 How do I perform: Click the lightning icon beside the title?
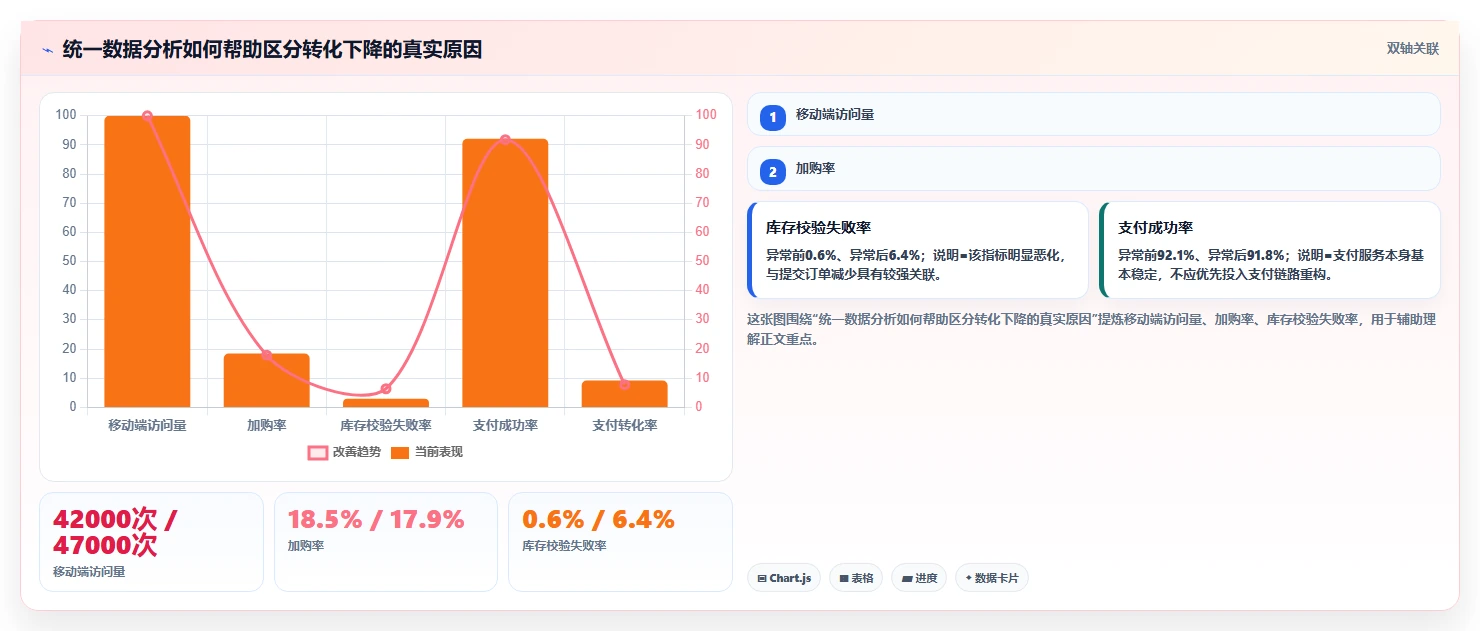[x=47, y=50]
